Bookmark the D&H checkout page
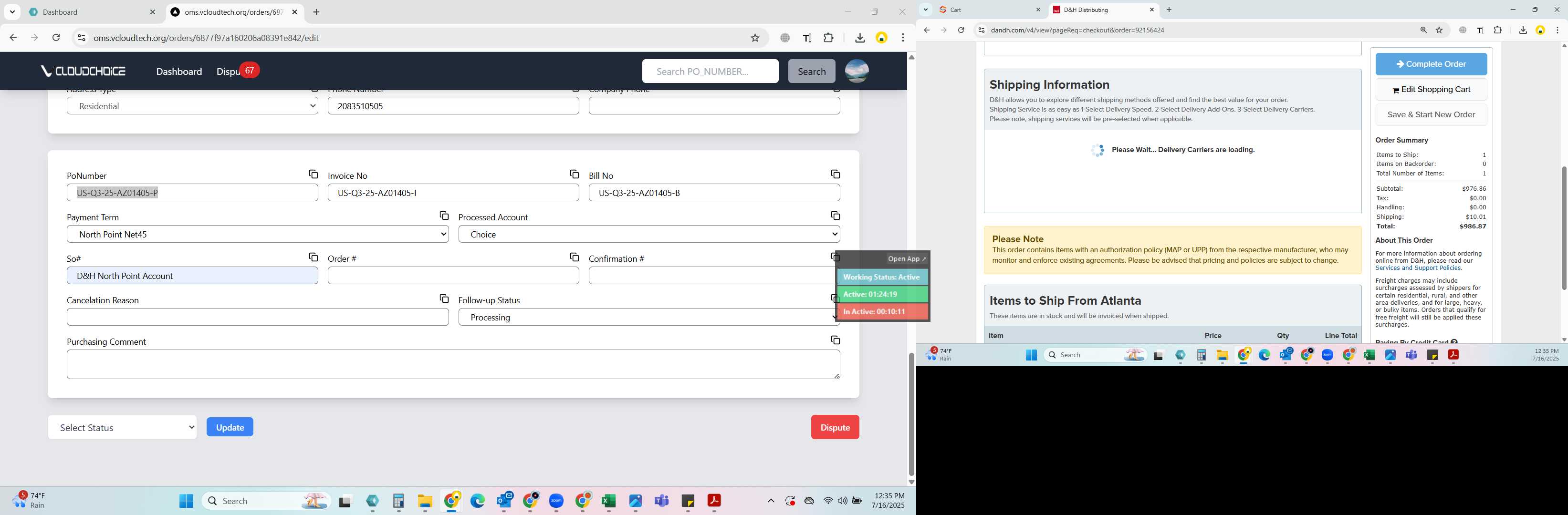 coord(1439,30)
